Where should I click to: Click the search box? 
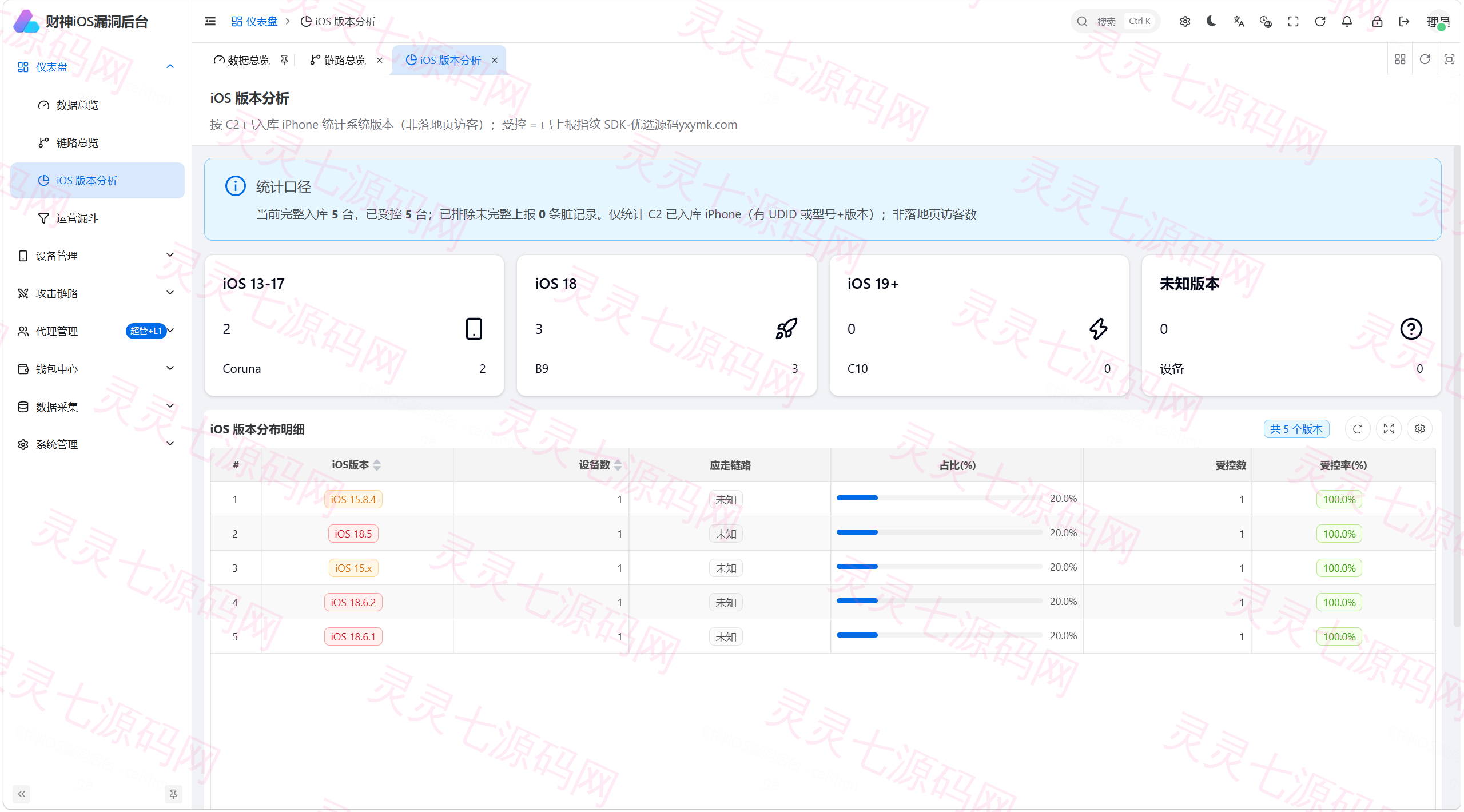tap(1115, 21)
